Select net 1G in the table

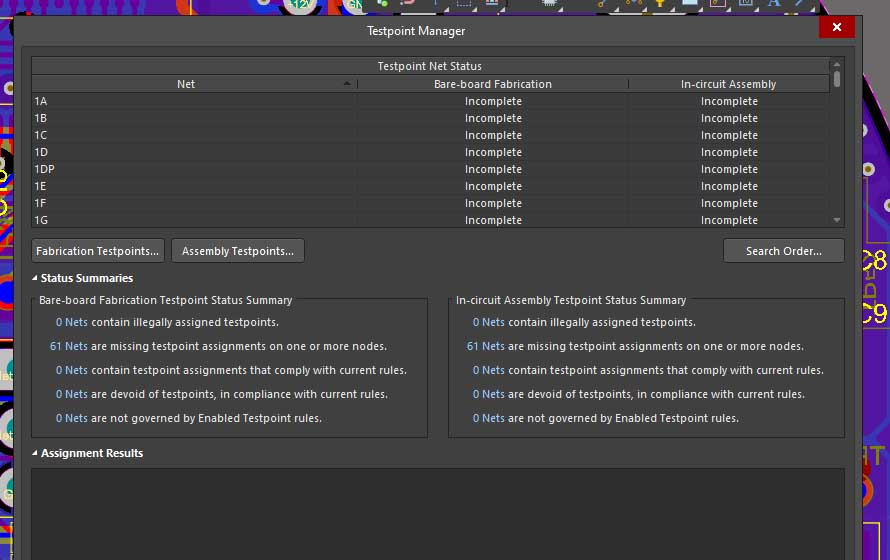(41, 220)
